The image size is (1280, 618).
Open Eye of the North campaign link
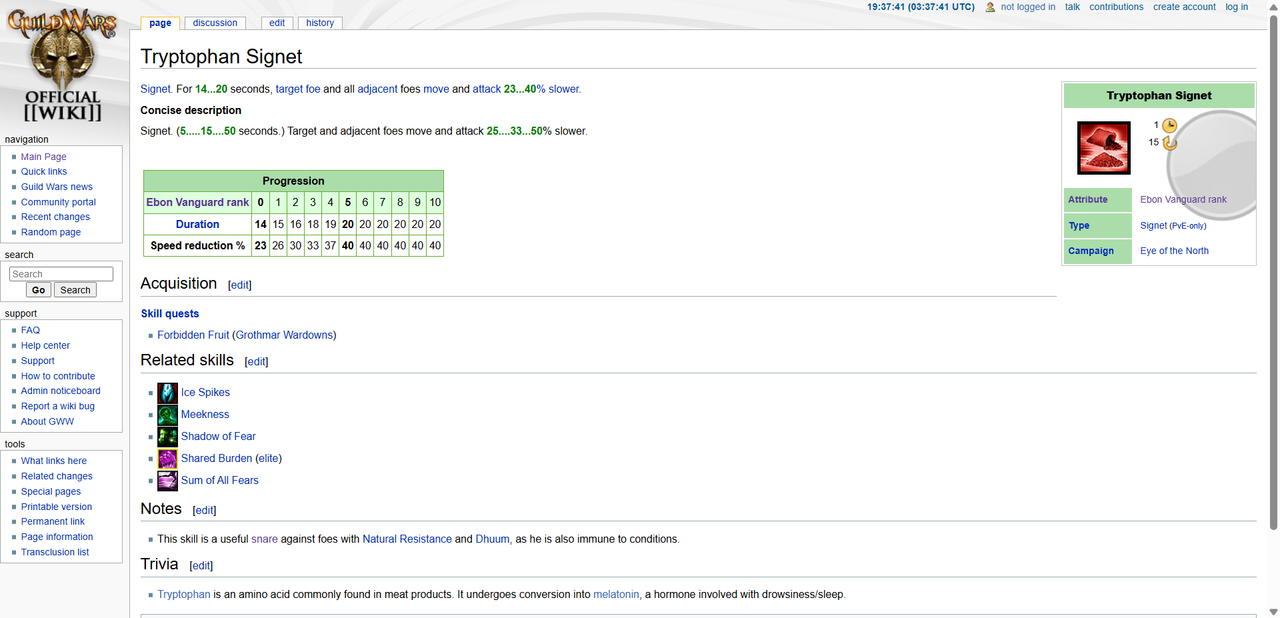(x=1174, y=251)
